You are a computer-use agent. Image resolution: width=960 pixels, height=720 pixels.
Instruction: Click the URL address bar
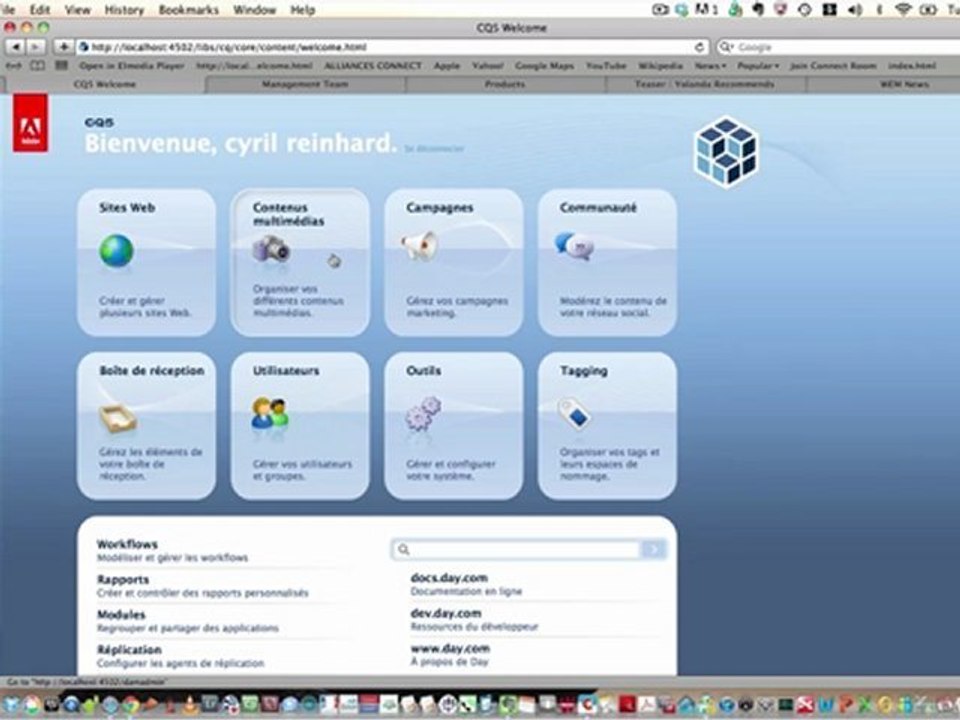392,47
